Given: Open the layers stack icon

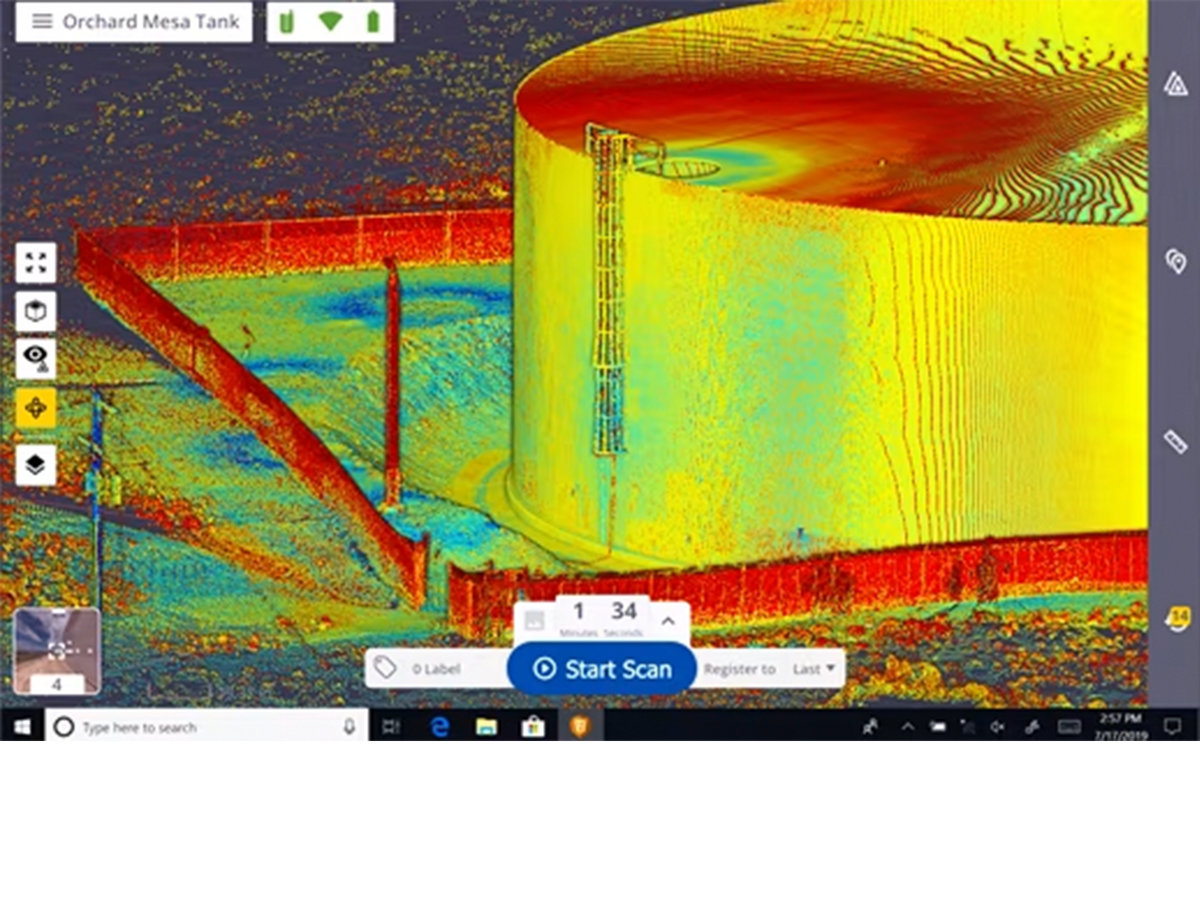Looking at the screenshot, I should [36, 465].
